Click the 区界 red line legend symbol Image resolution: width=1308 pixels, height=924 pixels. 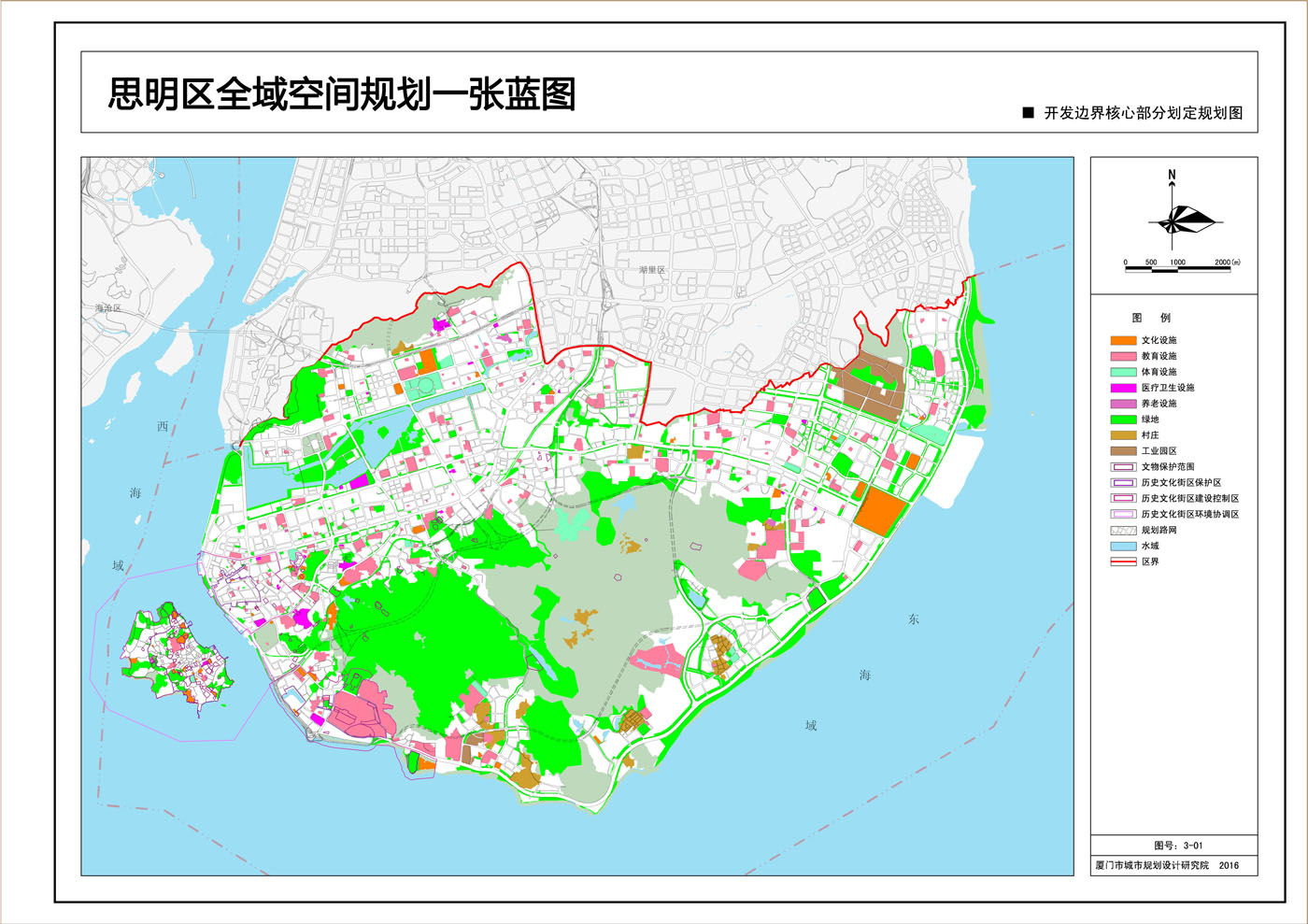click(1123, 562)
